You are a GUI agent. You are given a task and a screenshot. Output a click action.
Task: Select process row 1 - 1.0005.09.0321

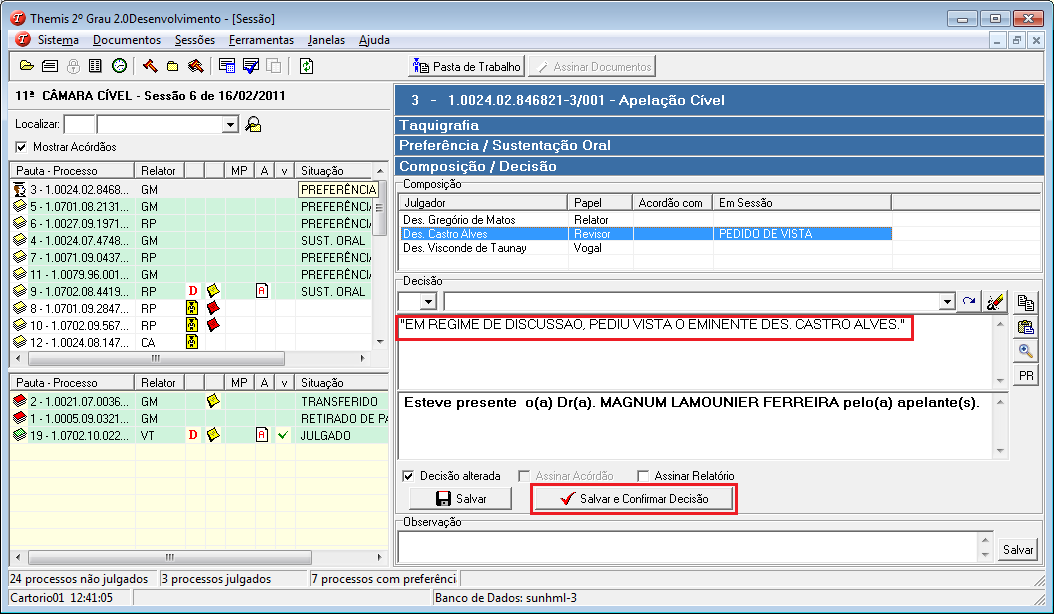coord(200,418)
